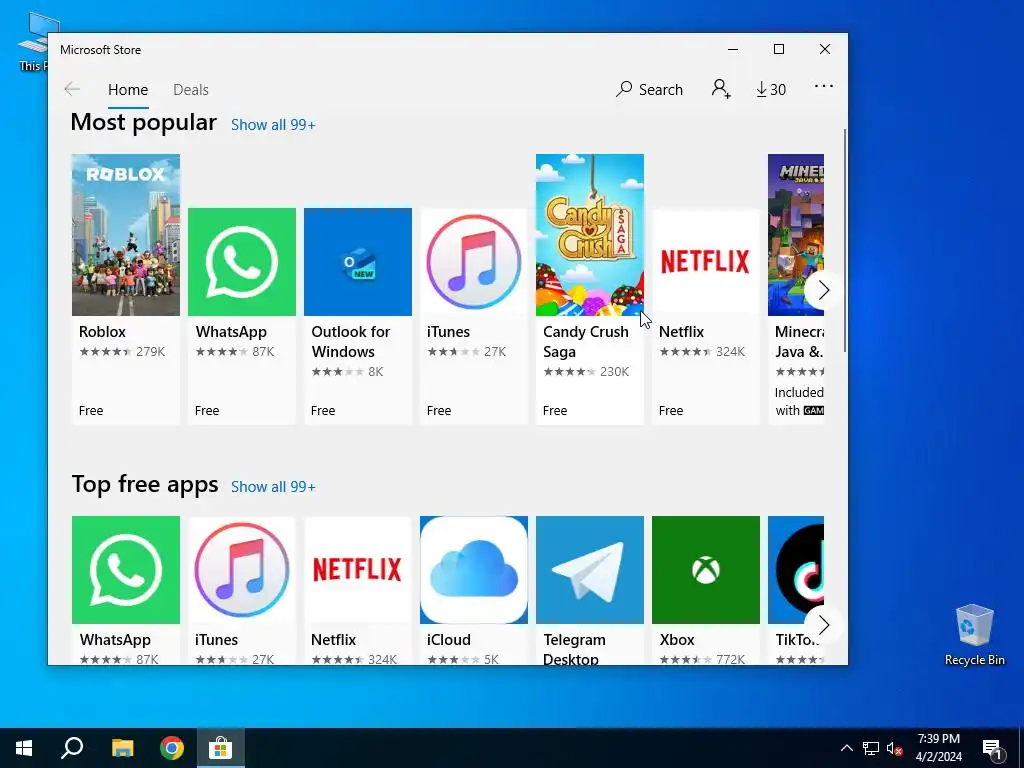The image size is (1024, 768).
Task: Show hidden system tray icons
Action: pos(846,748)
